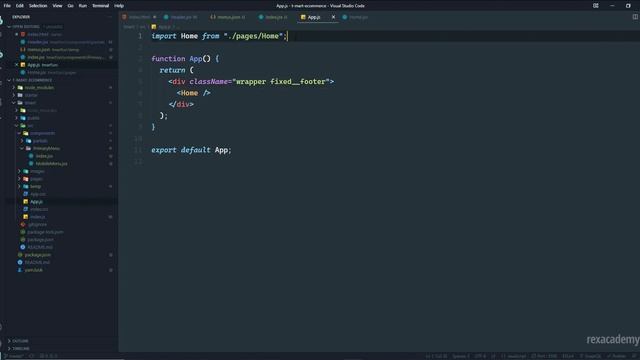
Task: Expand the top-level node_modules folder
Action: tap(13, 87)
